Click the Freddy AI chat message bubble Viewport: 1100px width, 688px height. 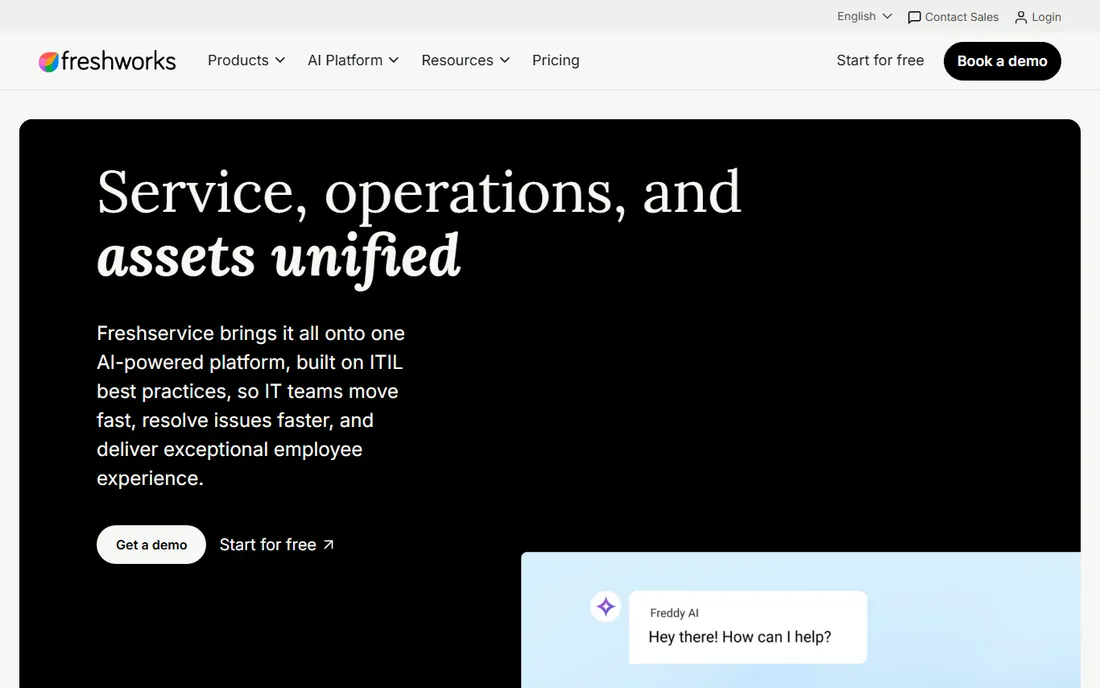pos(748,627)
